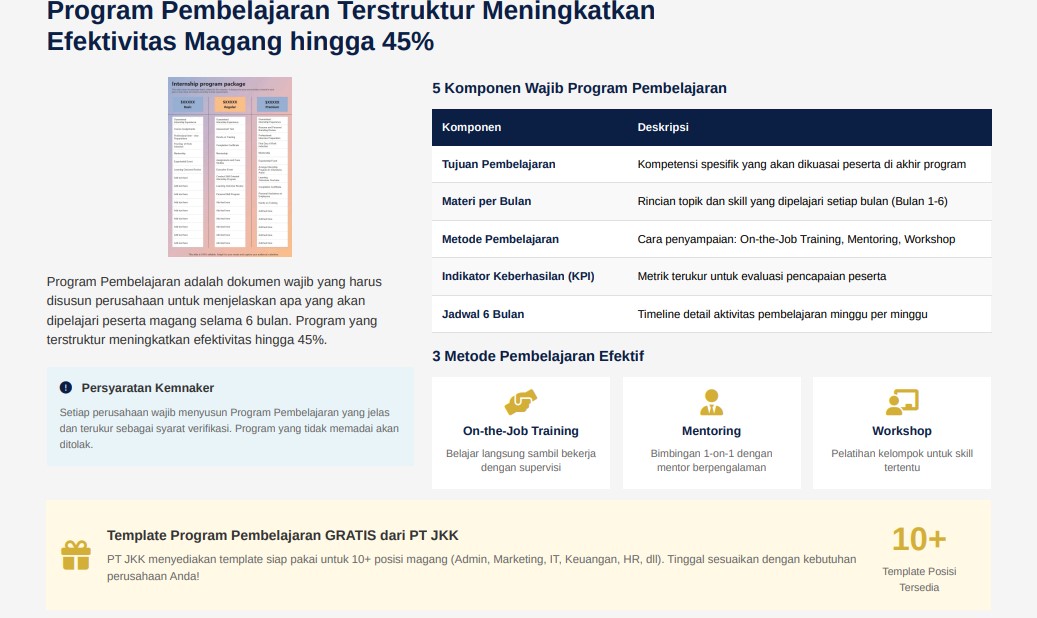Click the 10+ template count number
The width and height of the screenshot is (1037, 618).
pyautogui.click(x=918, y=540)
